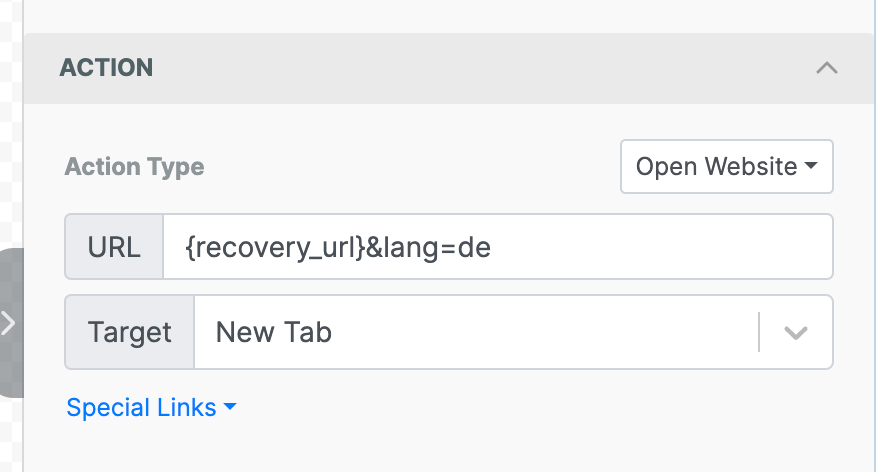Click the caret next to Special Links
Screen dimensions: 896x472
230,408
